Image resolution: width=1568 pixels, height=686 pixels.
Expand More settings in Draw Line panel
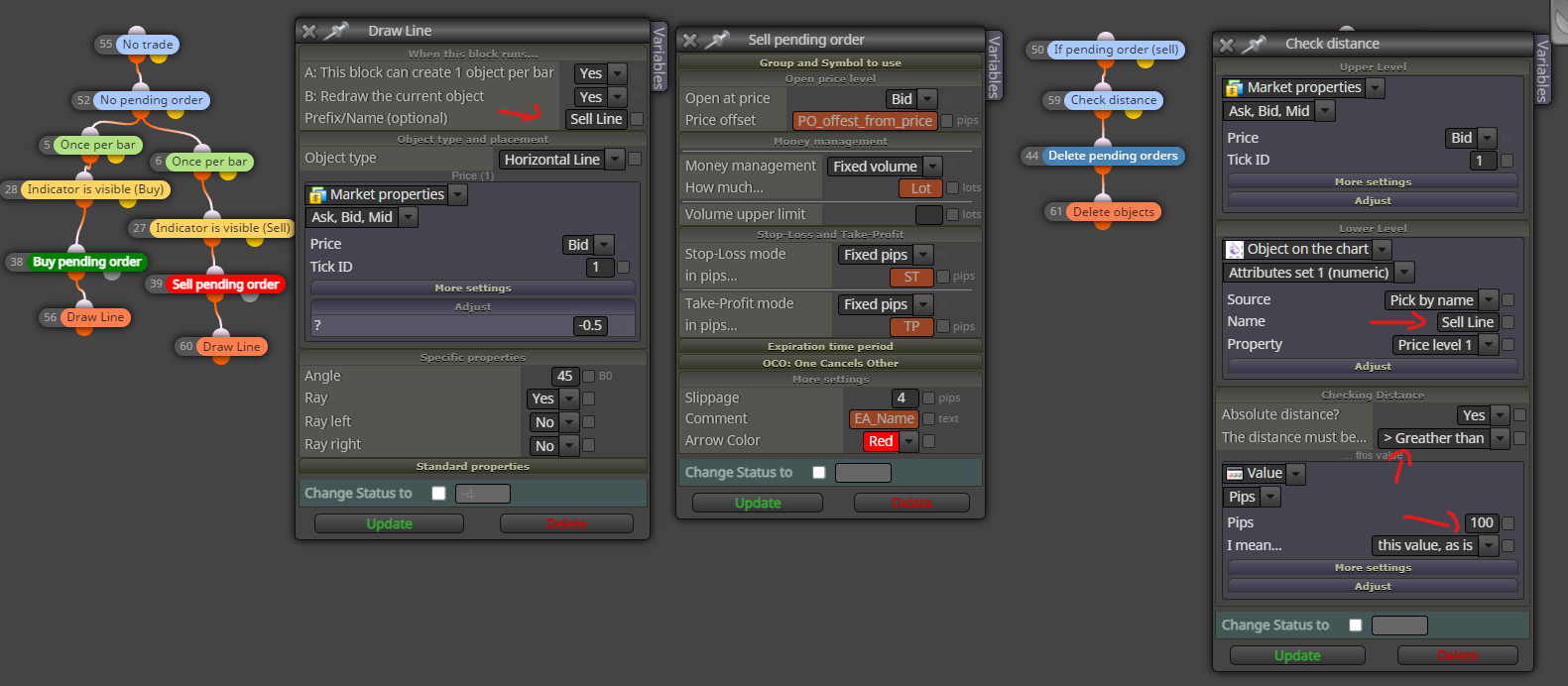pyautogui.click(x=473, y=288)
